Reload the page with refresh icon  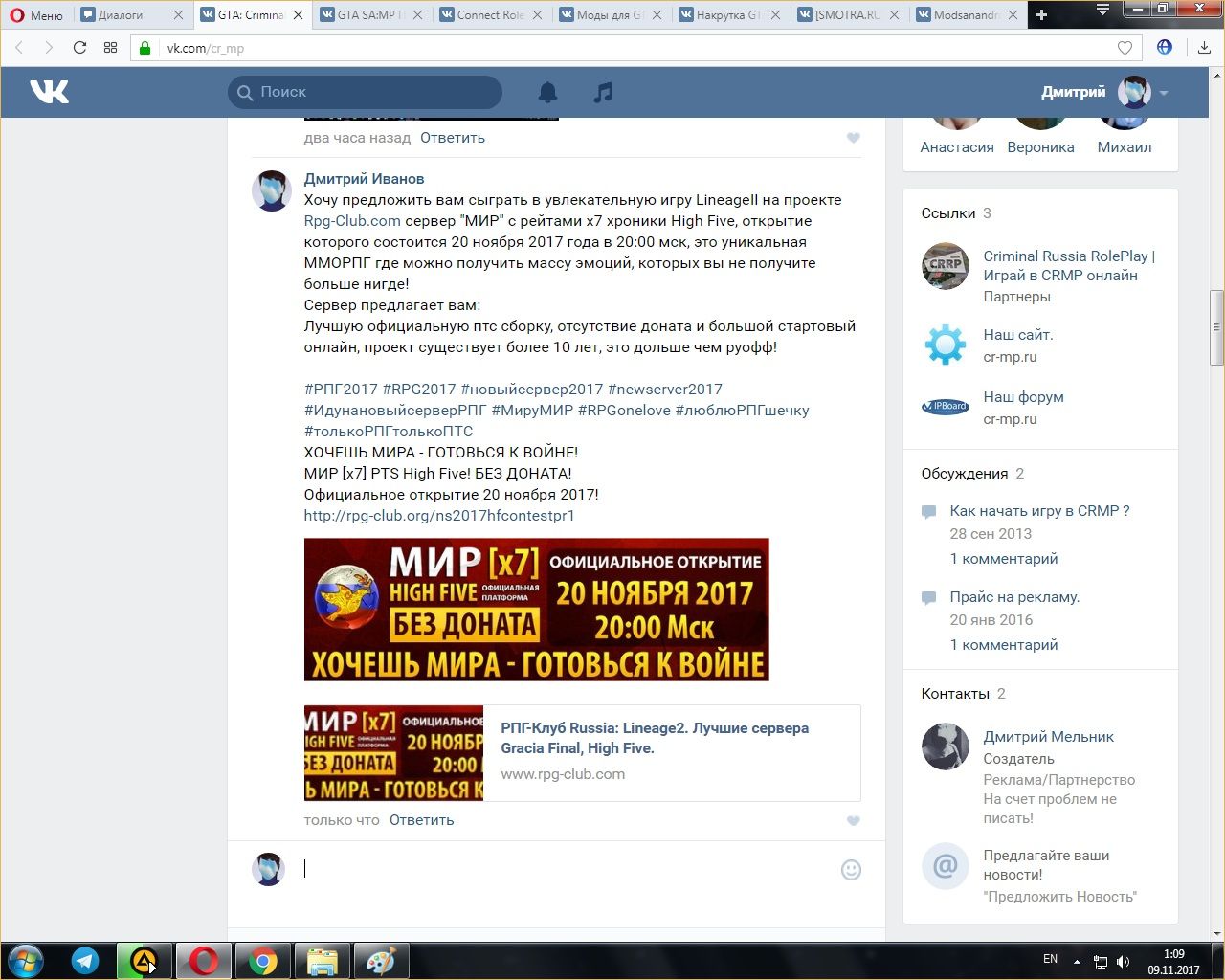79,47
